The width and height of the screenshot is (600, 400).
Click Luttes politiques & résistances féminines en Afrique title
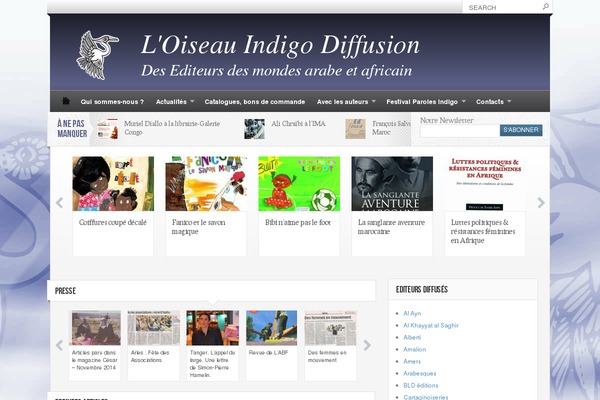point(483,231)
